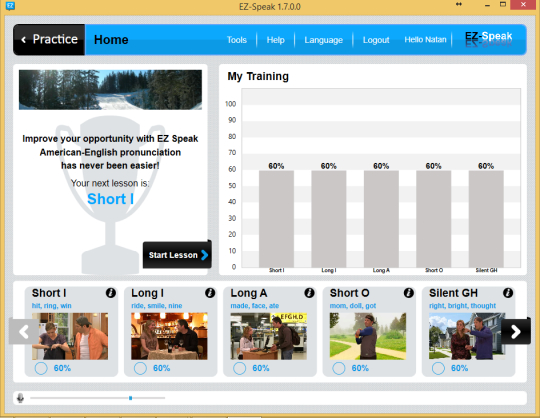Open the Short O lesson card title

click(x=349, y=293)
